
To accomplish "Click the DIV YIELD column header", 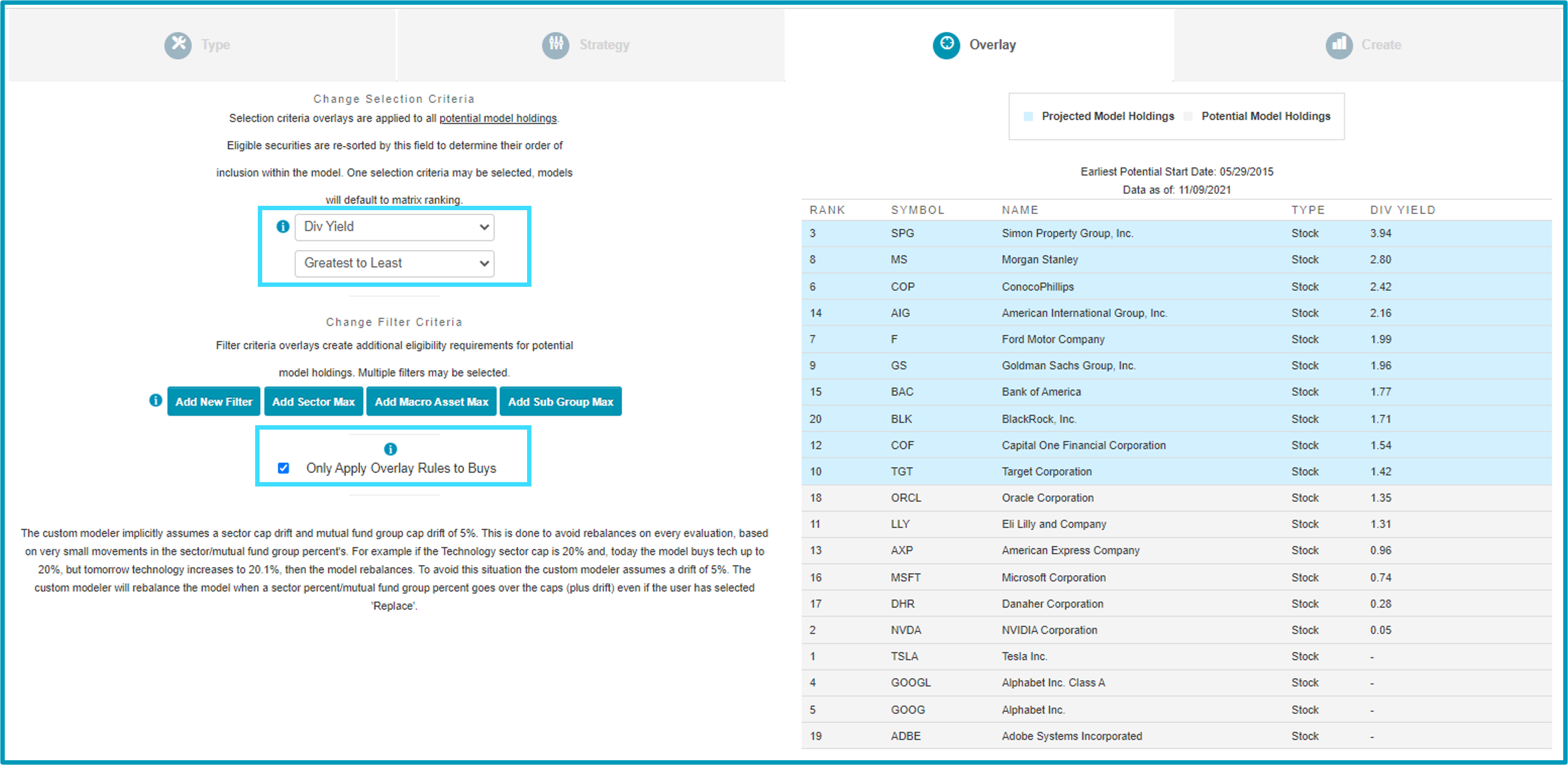I will click(x=1402, y=210).
